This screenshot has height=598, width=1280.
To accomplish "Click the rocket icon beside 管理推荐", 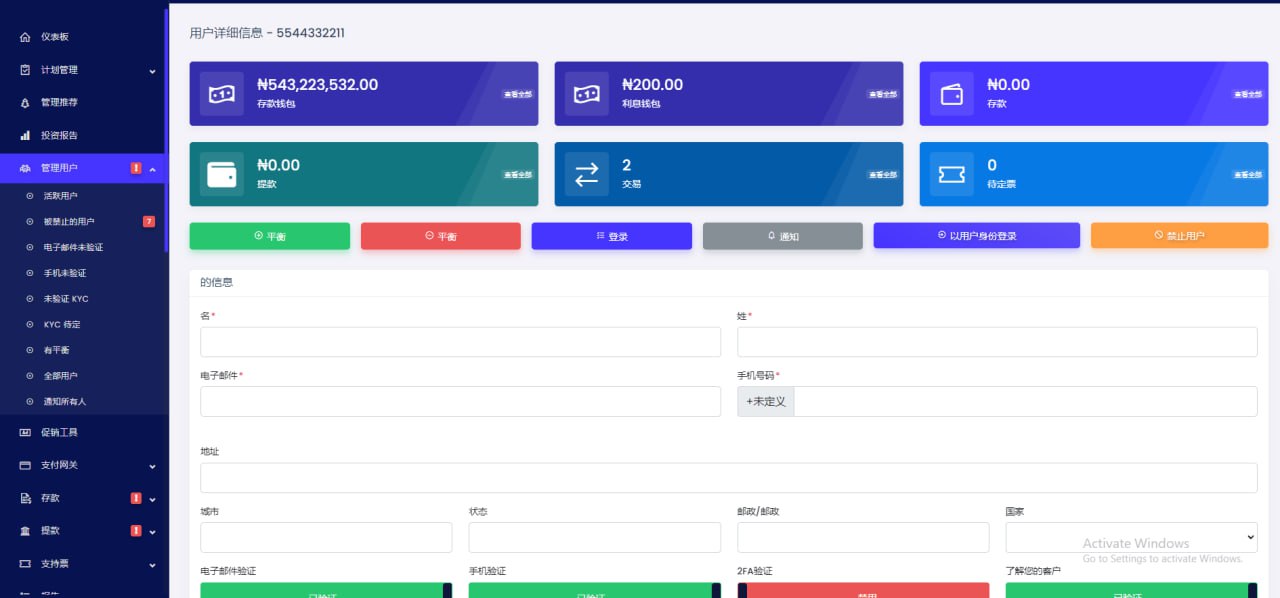I will [x=25, y=103].
